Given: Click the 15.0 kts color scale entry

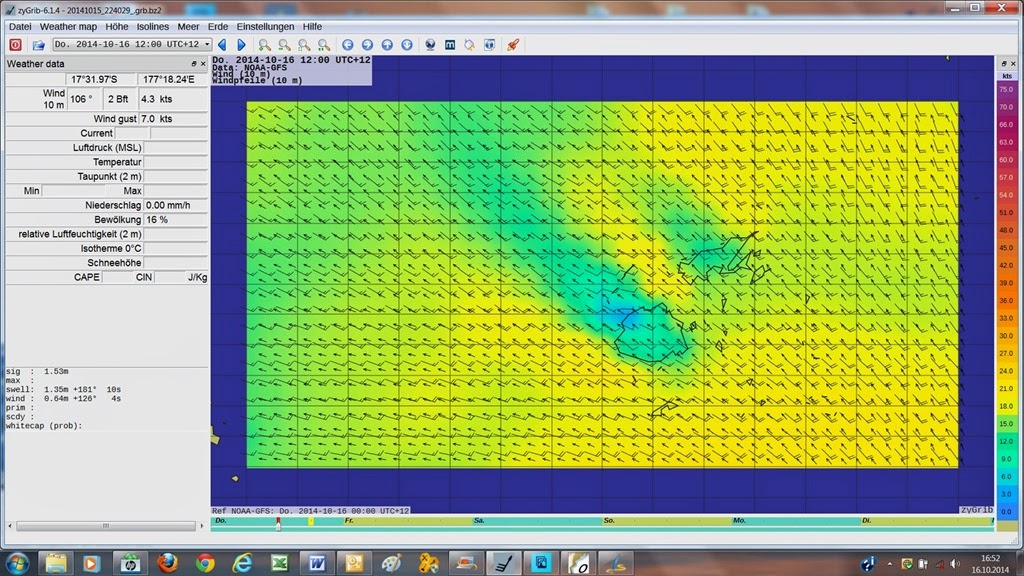Looking at the screenshot, I should click(x=1006, y=424).
